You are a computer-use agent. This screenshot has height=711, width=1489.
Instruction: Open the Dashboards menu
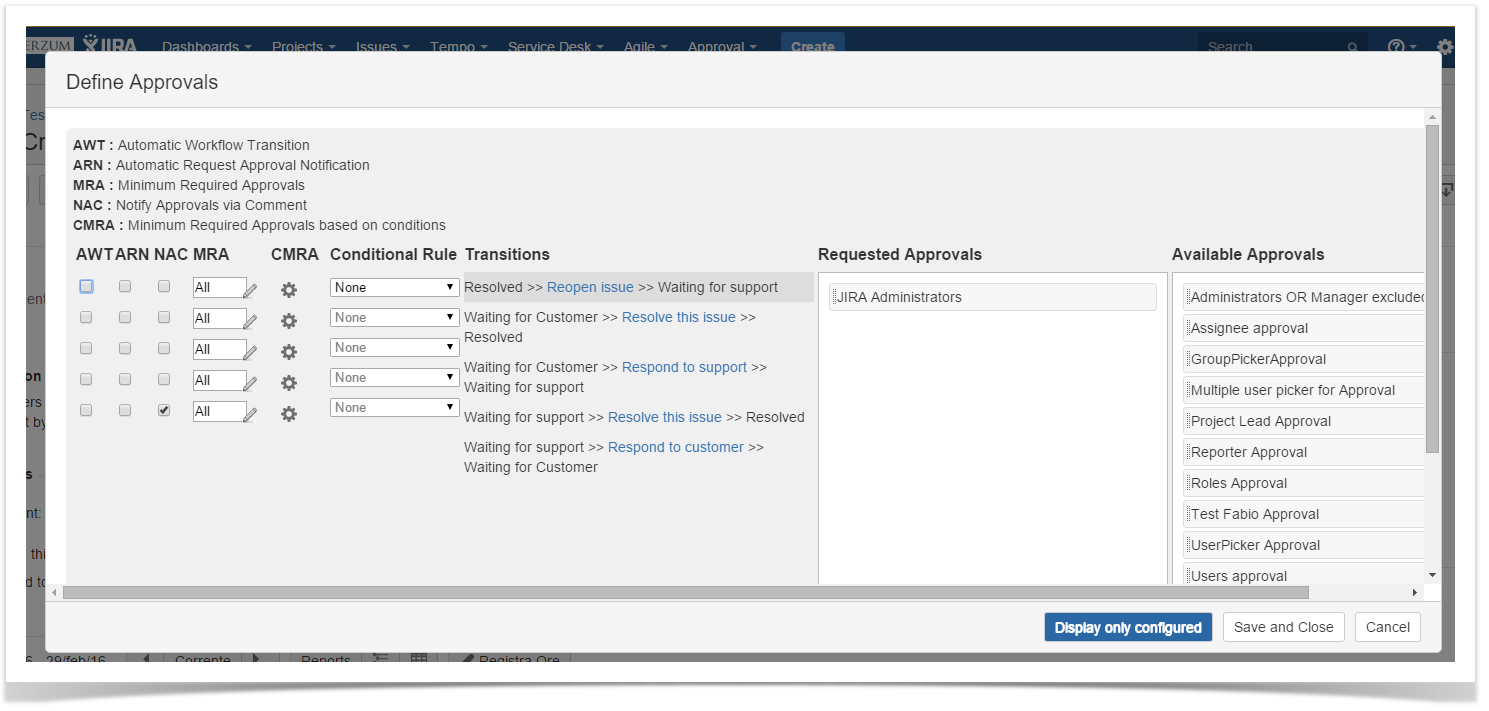[206, 46]
